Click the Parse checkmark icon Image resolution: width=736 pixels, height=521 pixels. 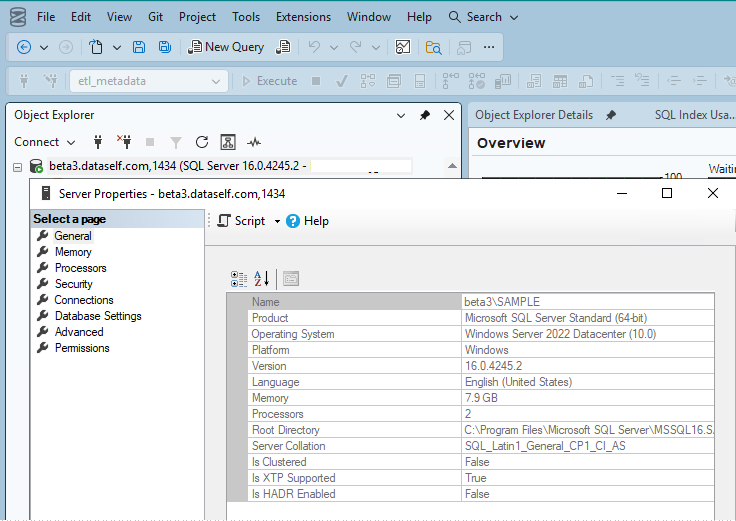coord(342,81)
